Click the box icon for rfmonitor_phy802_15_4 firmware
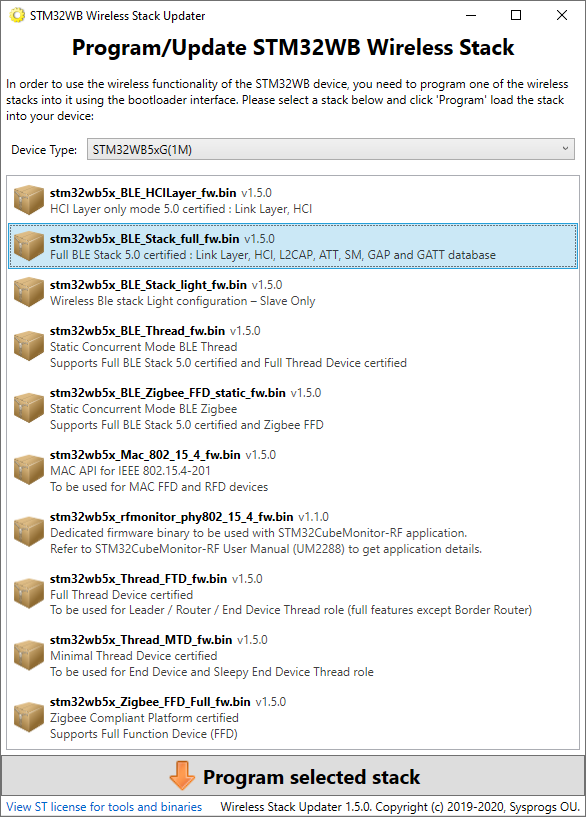Screen dimensions: 586x817 tap(29, 532)
